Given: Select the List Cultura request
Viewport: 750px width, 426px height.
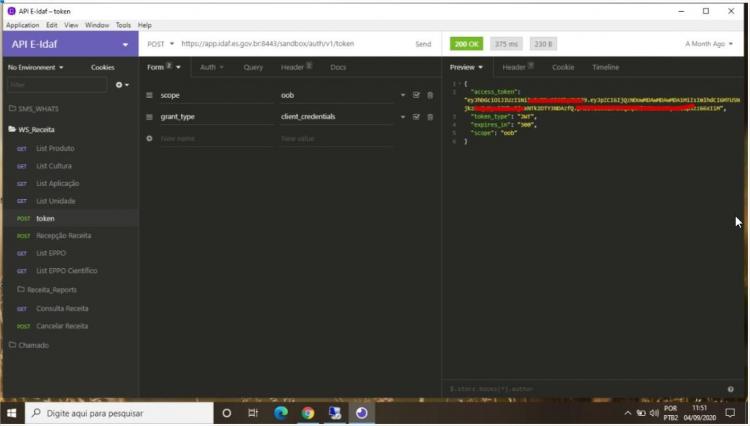Looking at the screenshot, I should point(54,166).
